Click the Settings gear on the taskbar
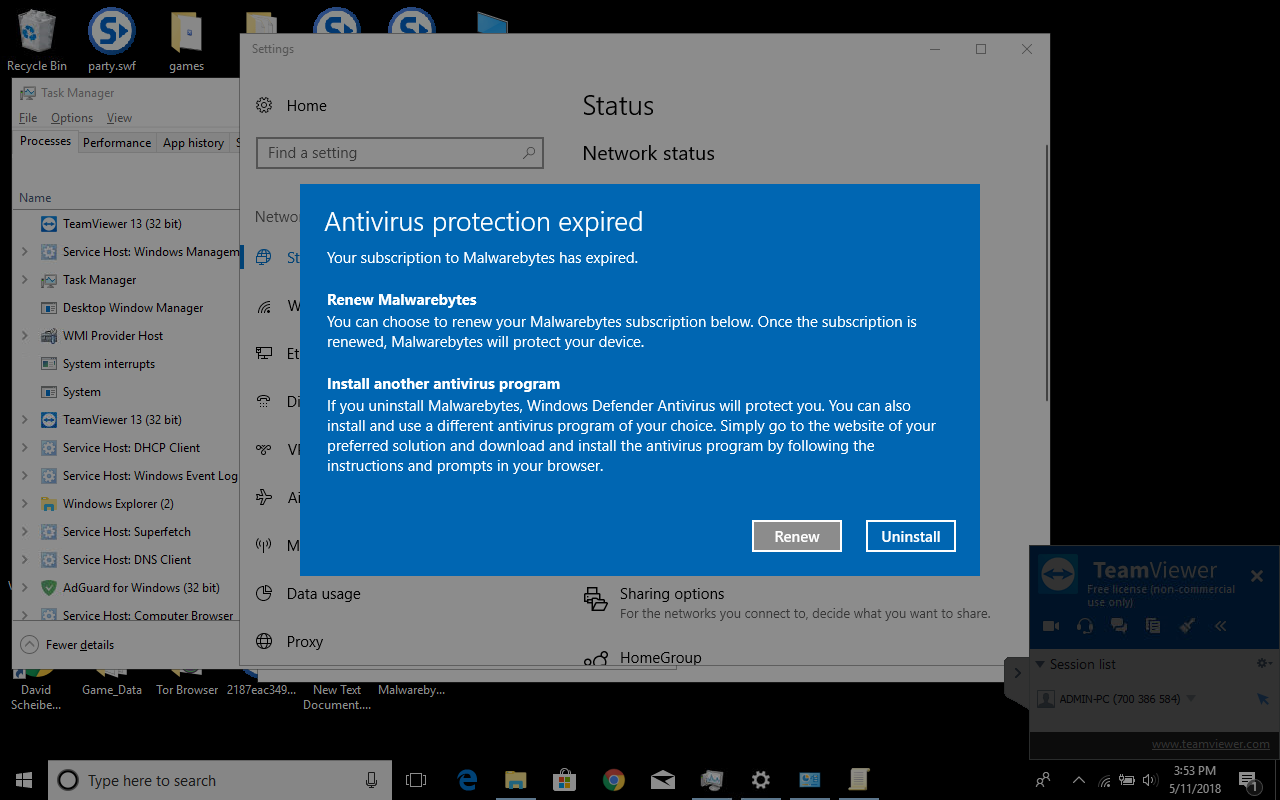This screenshot has width=1280, height=800. click(x=761, y=780)
